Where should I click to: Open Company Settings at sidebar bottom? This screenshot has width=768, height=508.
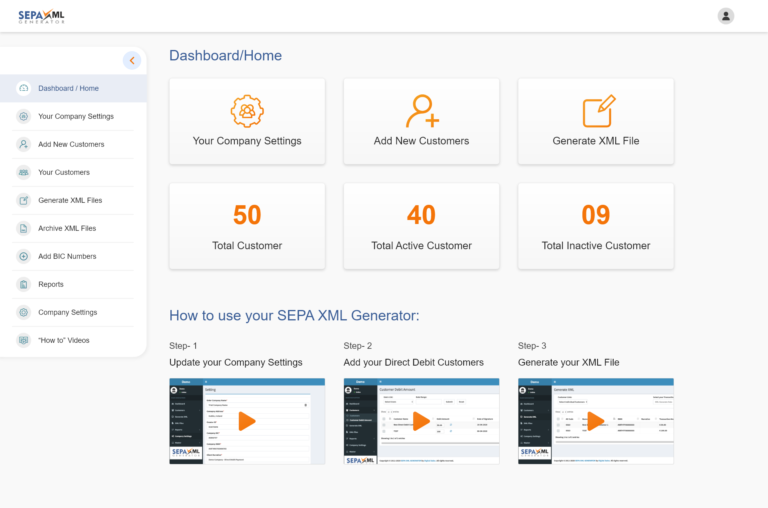(68, 312)
